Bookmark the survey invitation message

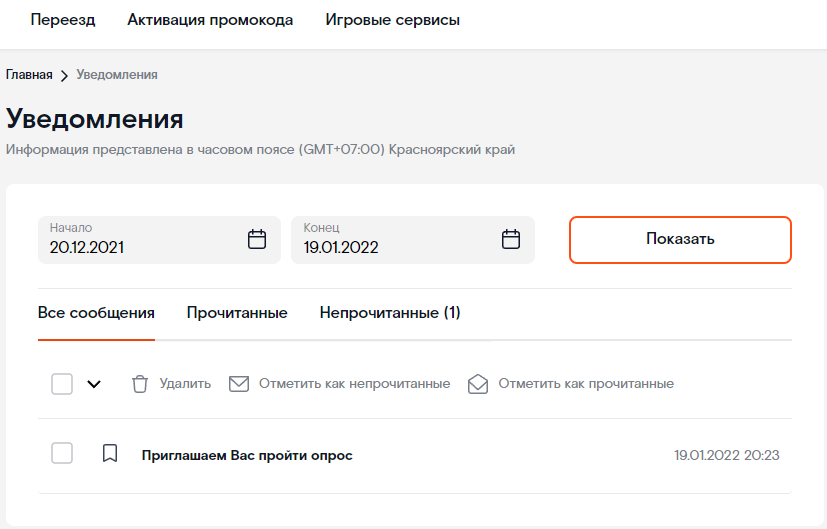[110, 454]
